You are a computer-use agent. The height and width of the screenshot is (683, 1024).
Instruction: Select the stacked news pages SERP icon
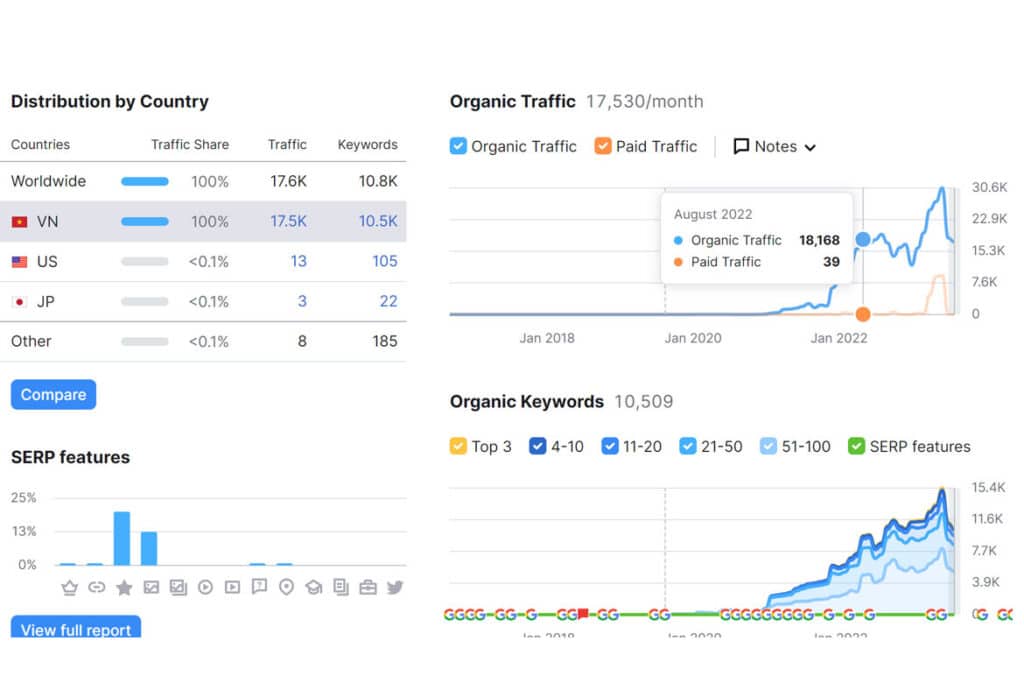point(341,587)
